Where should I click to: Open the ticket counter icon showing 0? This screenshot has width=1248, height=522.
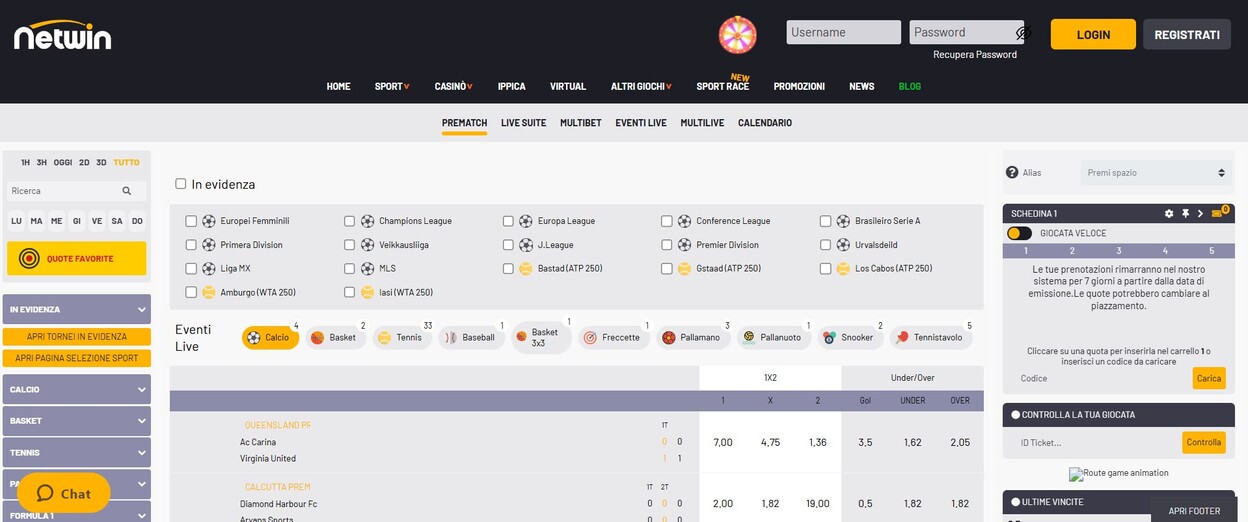[x=1219, y=212]
